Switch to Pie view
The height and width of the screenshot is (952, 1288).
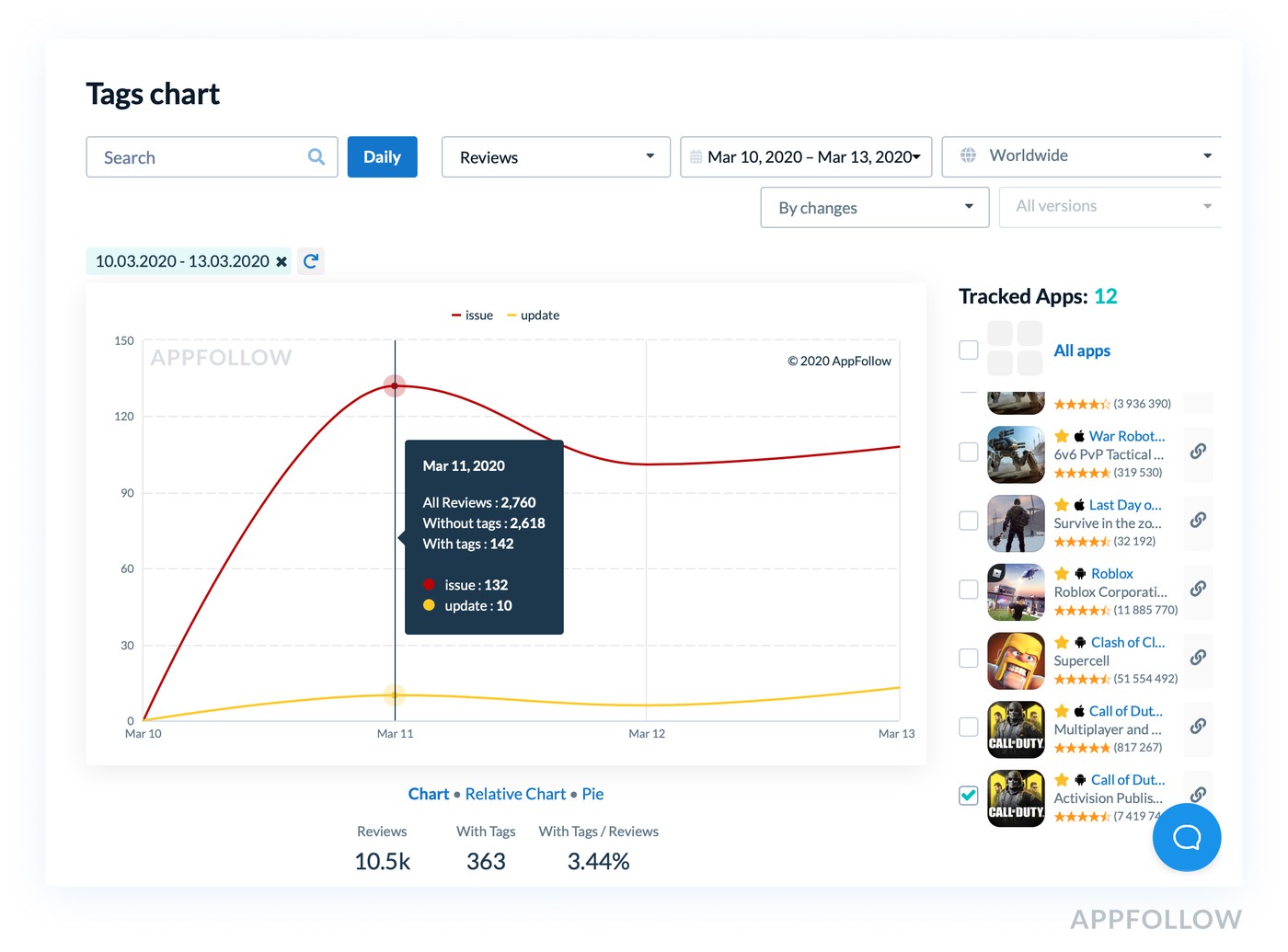pyautogui.click(x=592, y=794)
